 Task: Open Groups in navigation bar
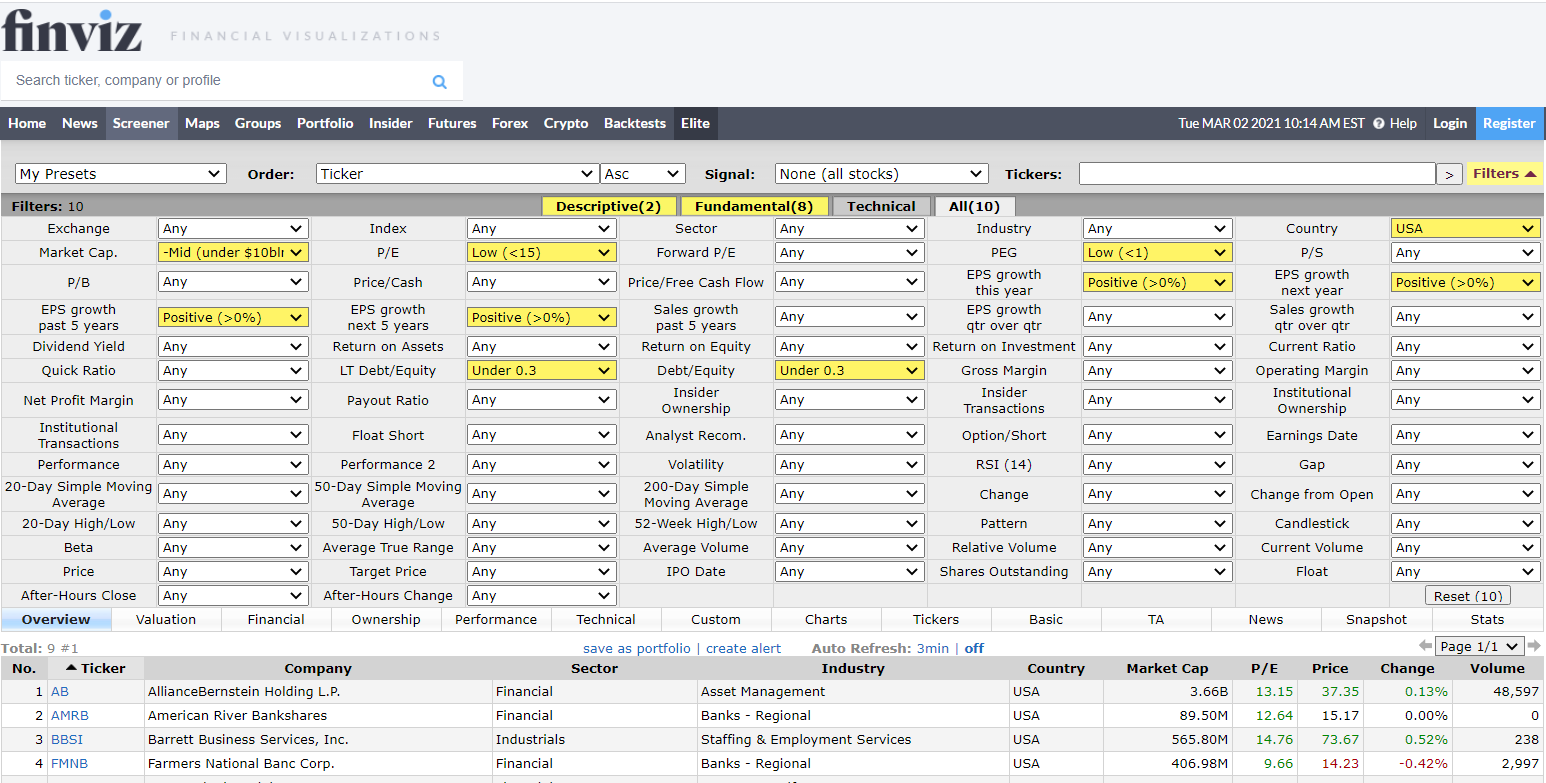coord(258,124)
